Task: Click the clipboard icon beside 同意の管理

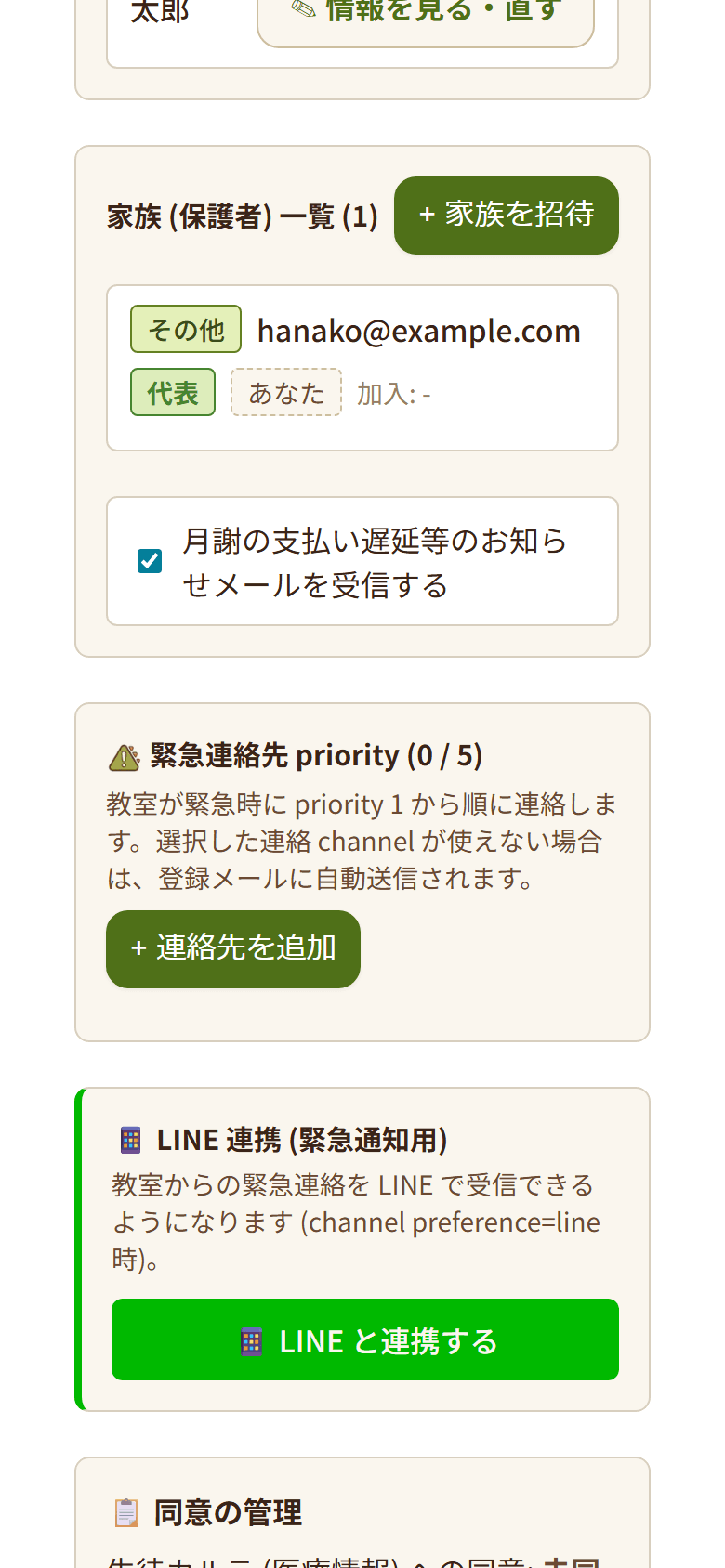Action: [126, 1512]
